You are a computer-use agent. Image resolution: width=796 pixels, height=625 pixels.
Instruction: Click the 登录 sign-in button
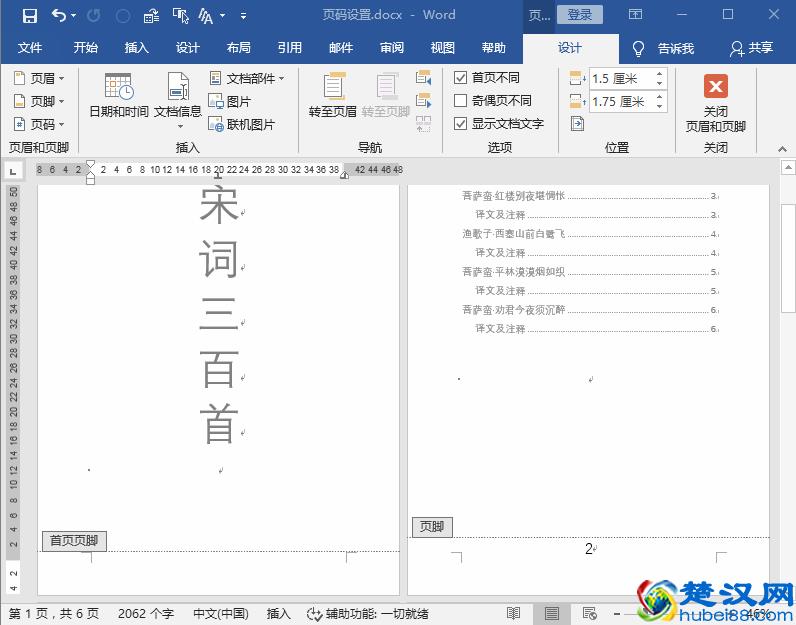(x=580, y=15)
